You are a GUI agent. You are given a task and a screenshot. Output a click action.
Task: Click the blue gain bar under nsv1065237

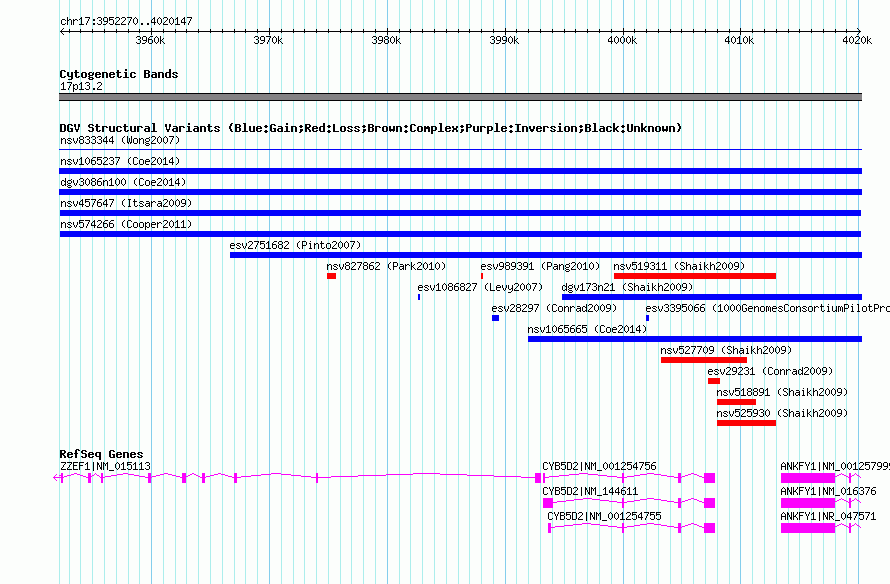coord(460,171)
